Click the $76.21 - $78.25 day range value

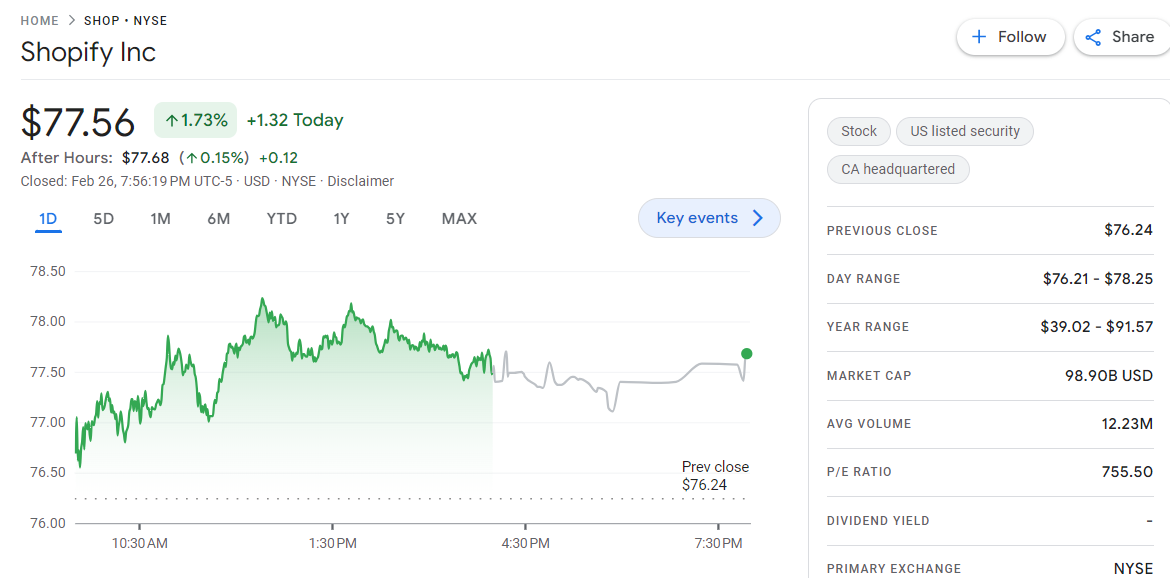[x=1098, y=279]
